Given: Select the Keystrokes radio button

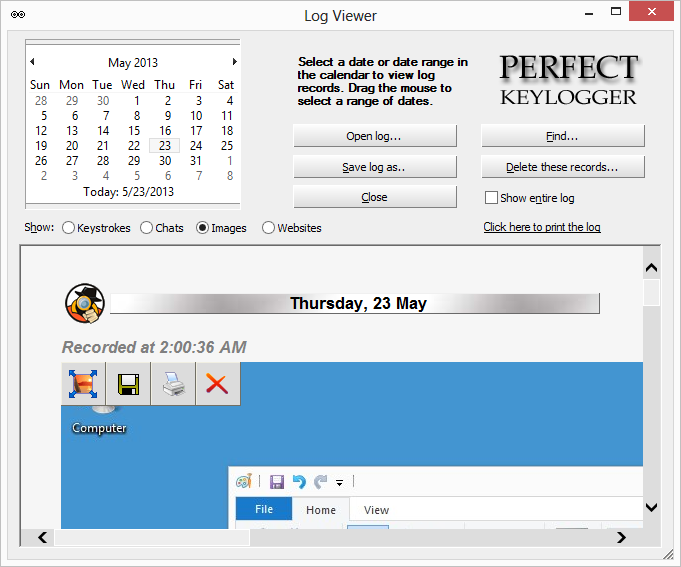Looking at the screenshot, I should point(69,228).
